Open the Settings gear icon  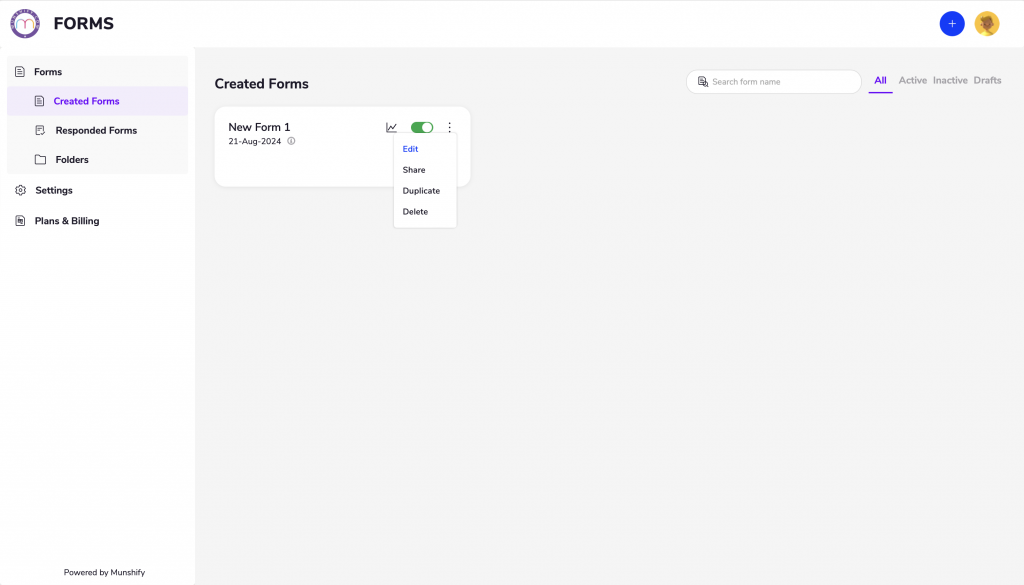(18, 190)
